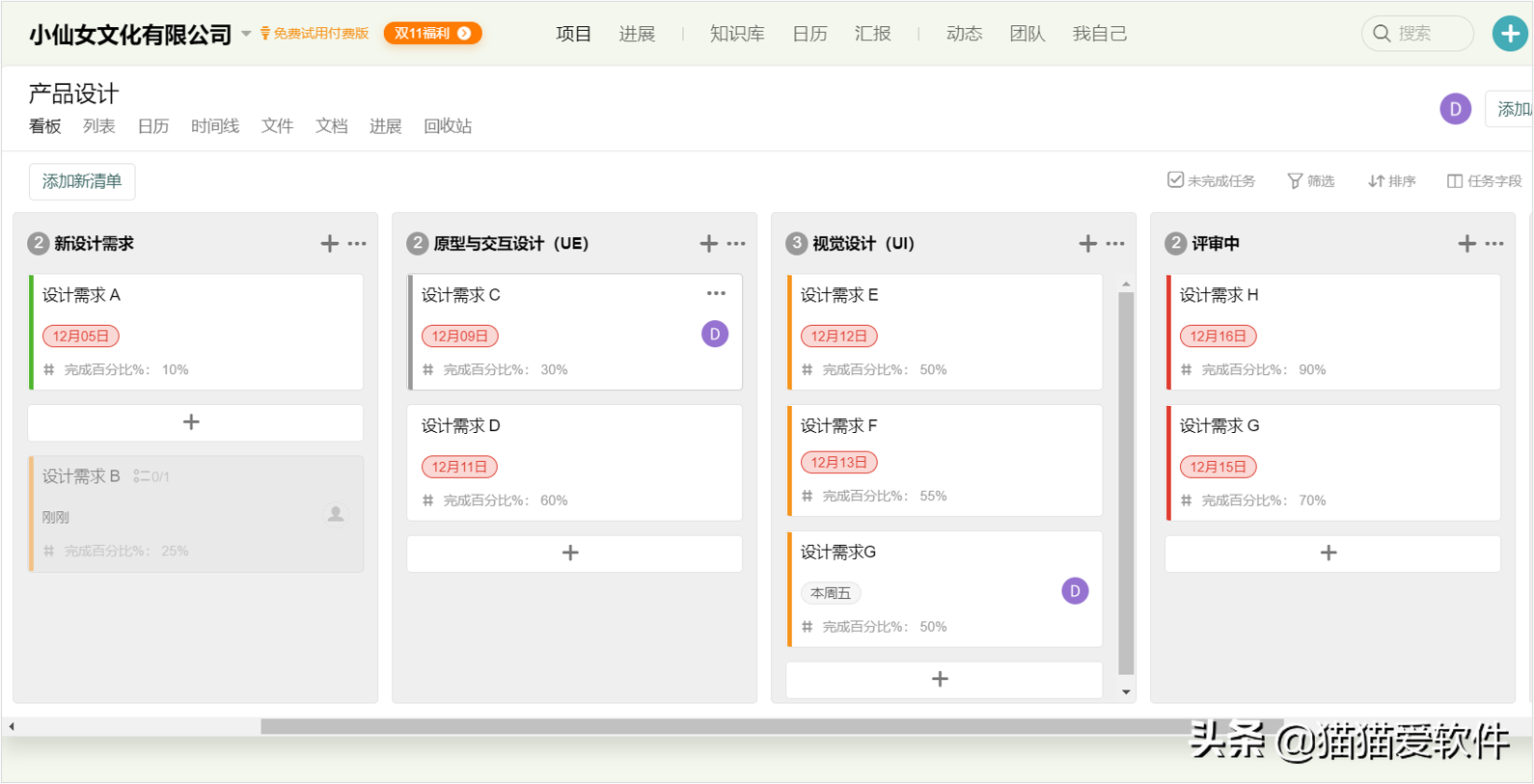
Task: Open the 进展 top menu
Action: tap(637, 34)
